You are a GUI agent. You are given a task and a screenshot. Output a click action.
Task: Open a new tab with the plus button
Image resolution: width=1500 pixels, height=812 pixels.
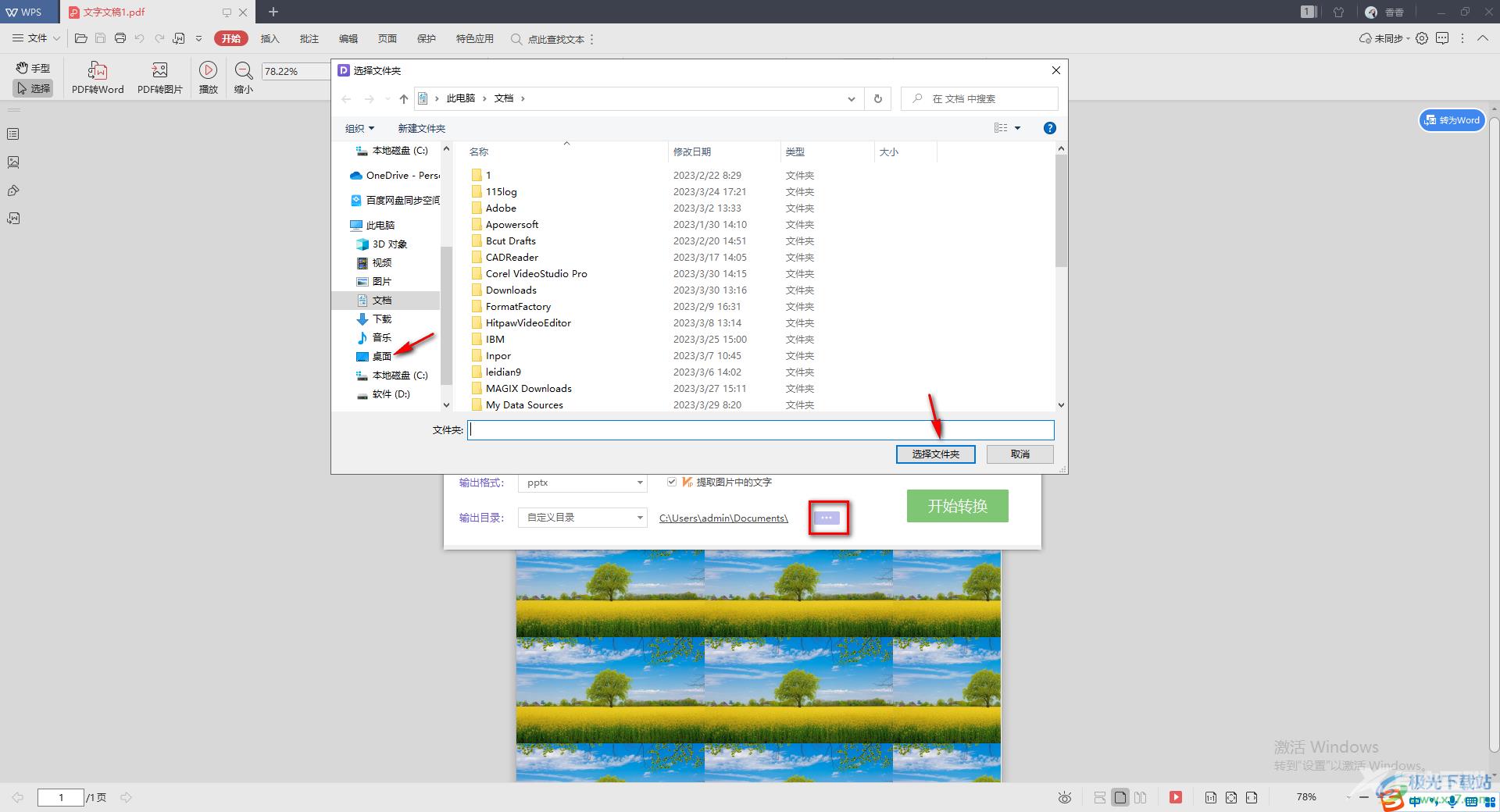pos(273,12)
